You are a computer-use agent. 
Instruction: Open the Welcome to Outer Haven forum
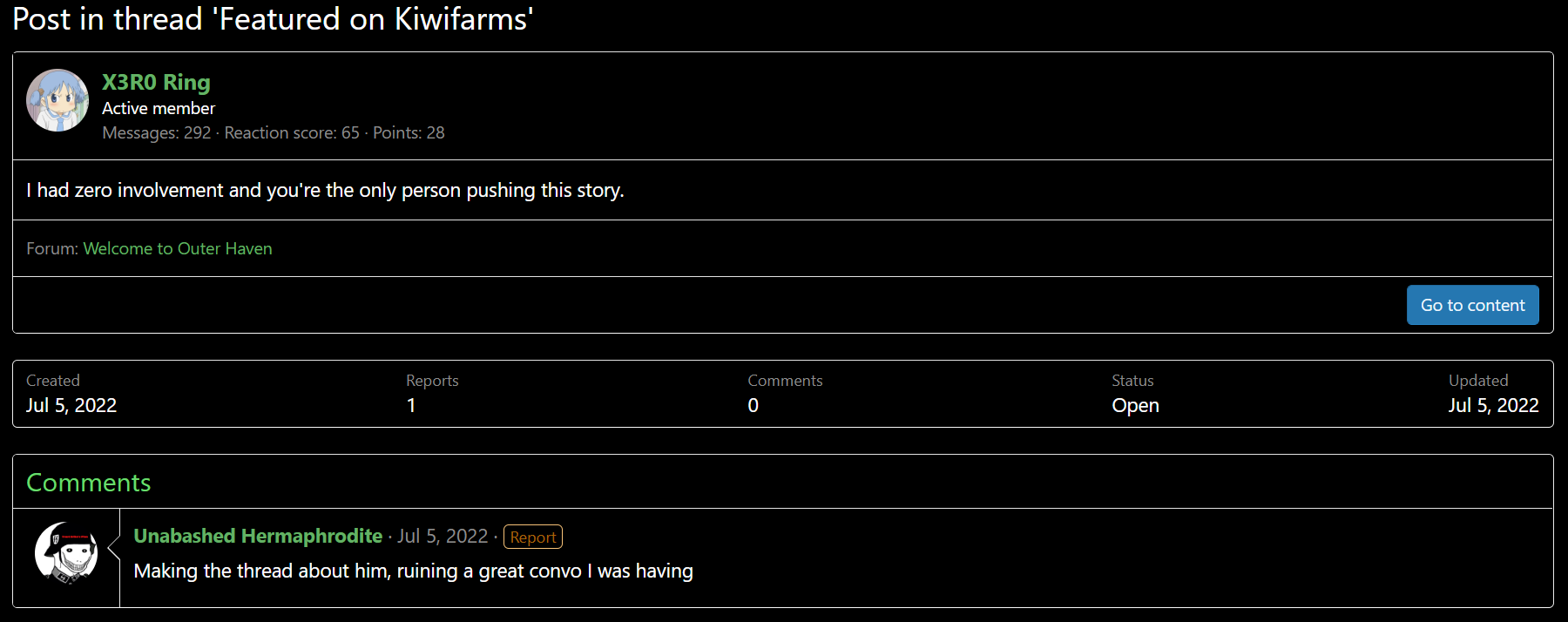(x=178, y=248)
